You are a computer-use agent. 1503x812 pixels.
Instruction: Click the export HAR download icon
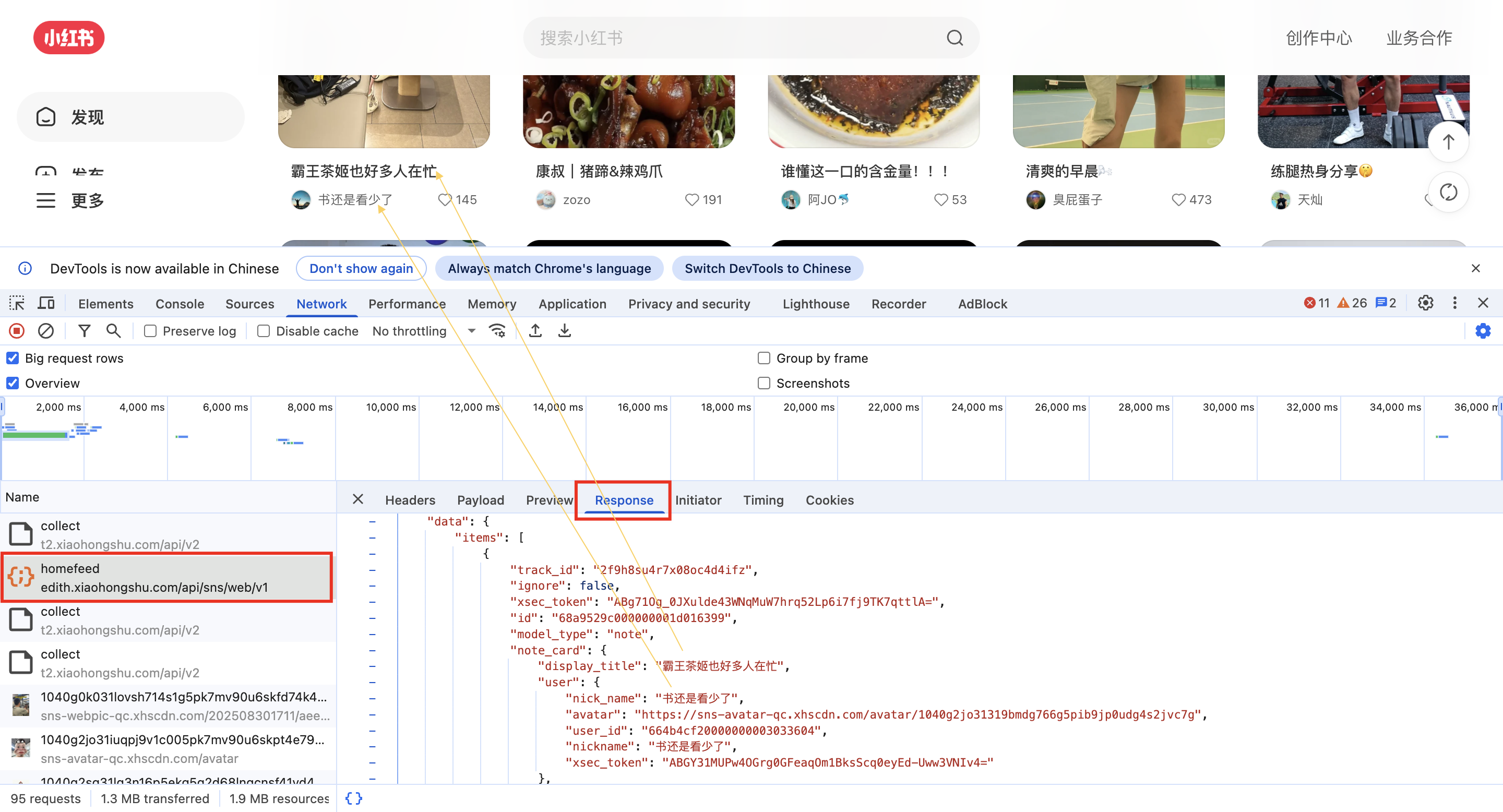564,331
